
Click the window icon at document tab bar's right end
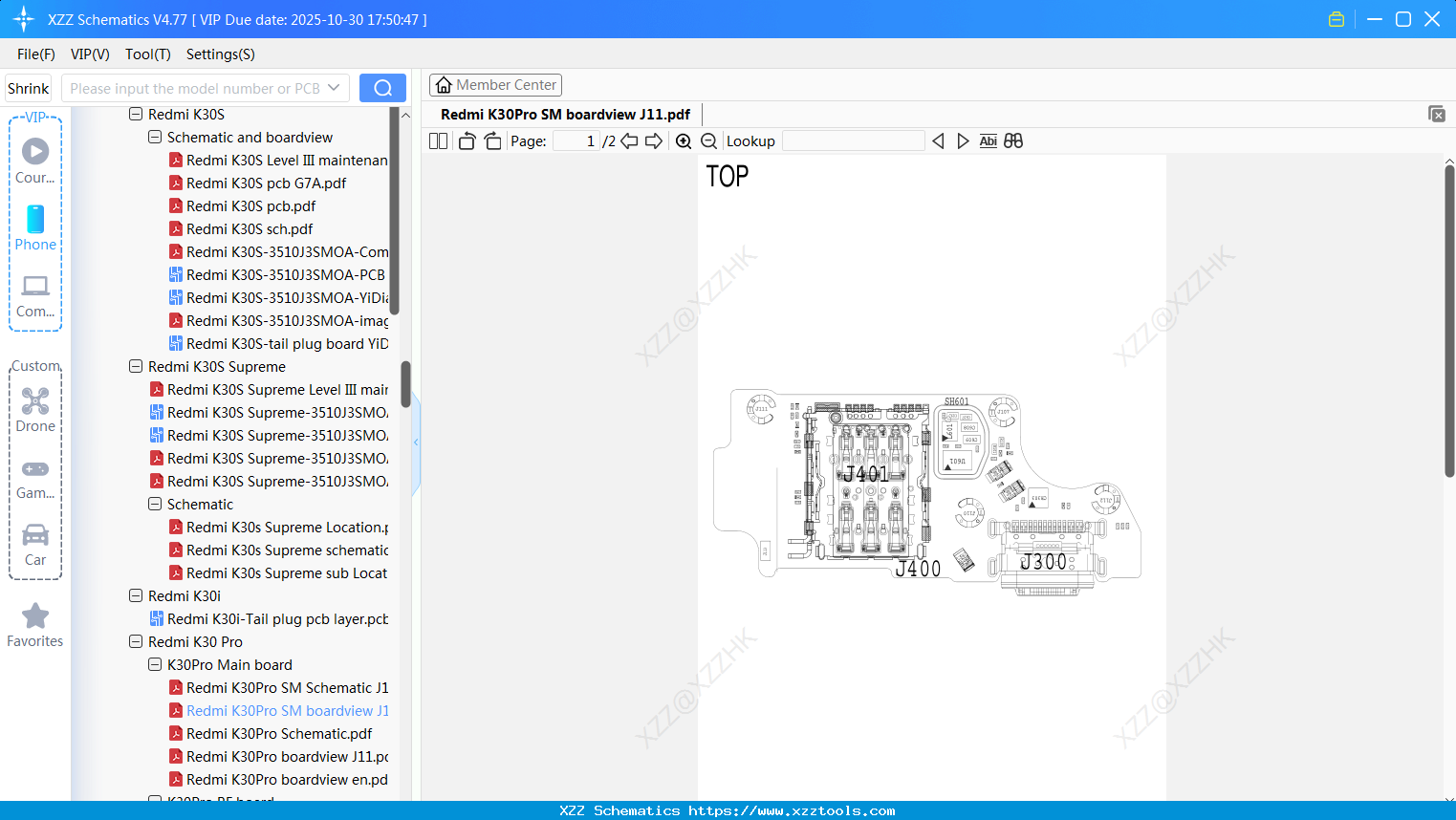[x=1437, y=114]
